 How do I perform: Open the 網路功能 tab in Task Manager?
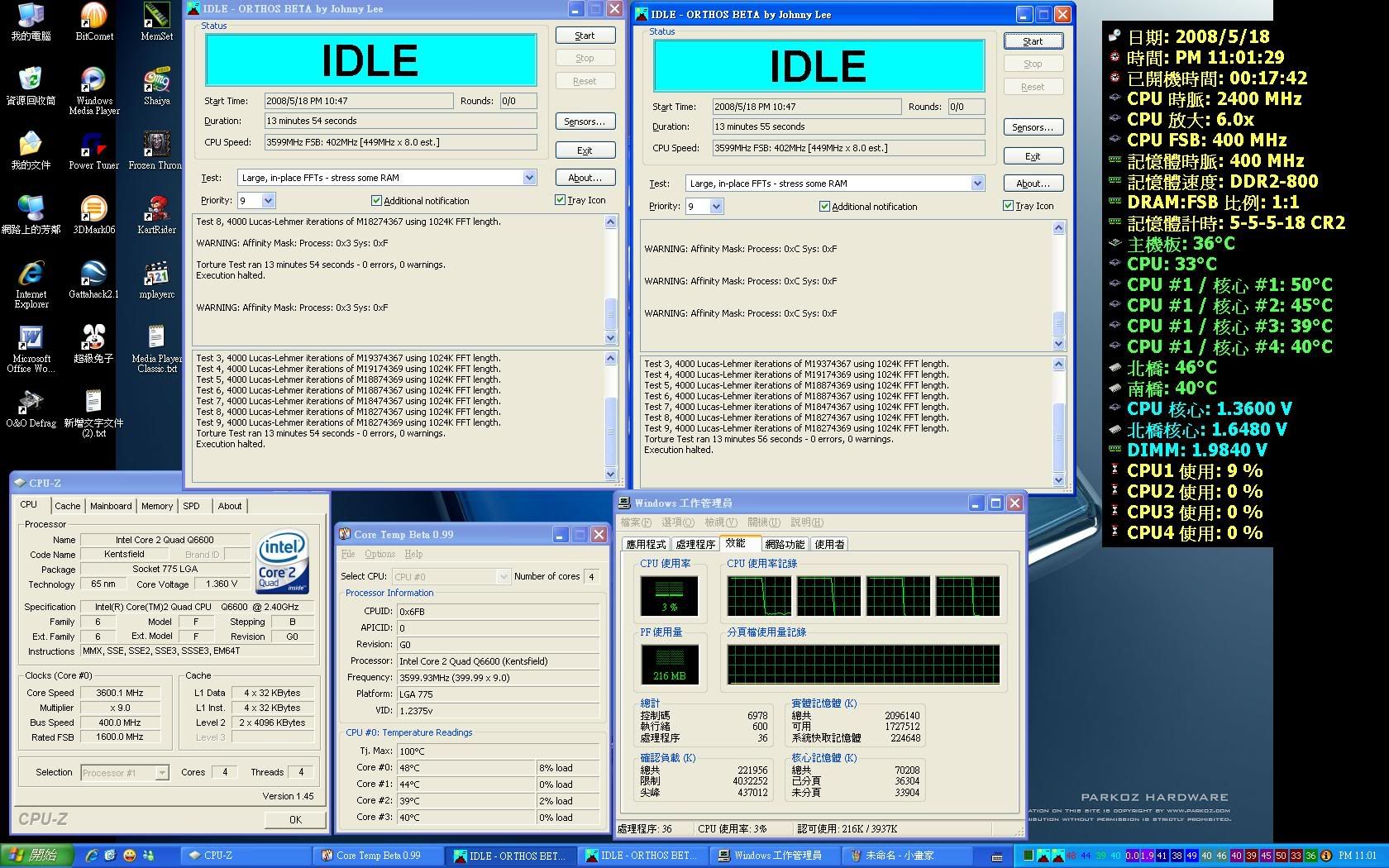(x=784, y=544)
